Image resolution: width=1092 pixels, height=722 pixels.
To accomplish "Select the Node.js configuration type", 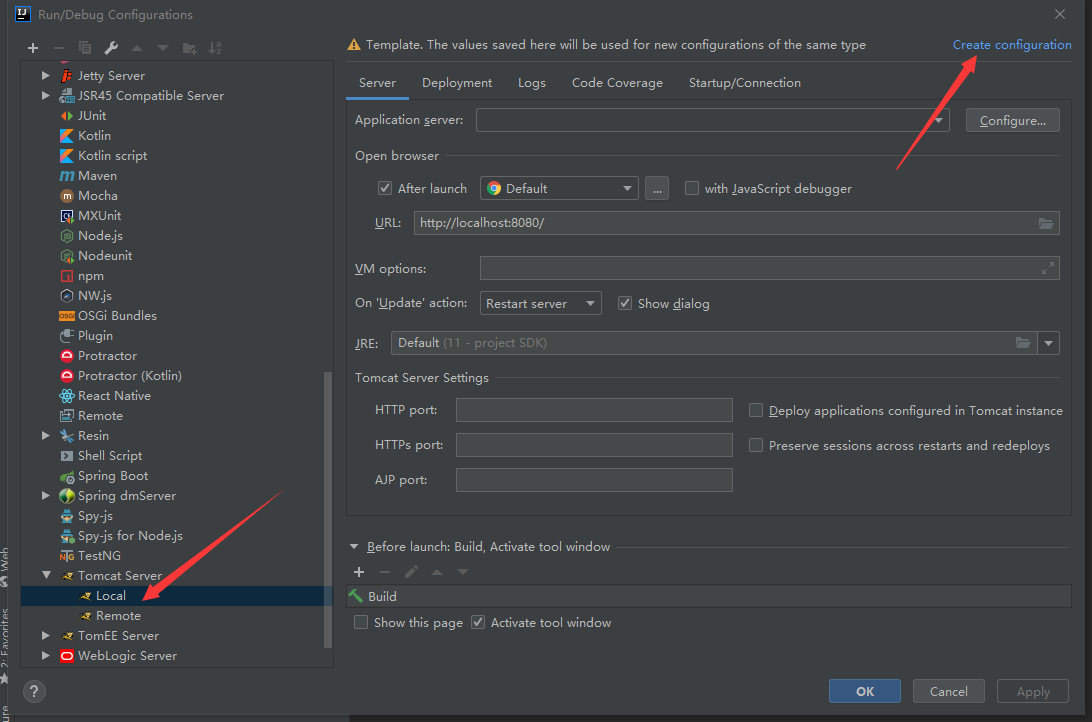I will click(x=100, y=235).
